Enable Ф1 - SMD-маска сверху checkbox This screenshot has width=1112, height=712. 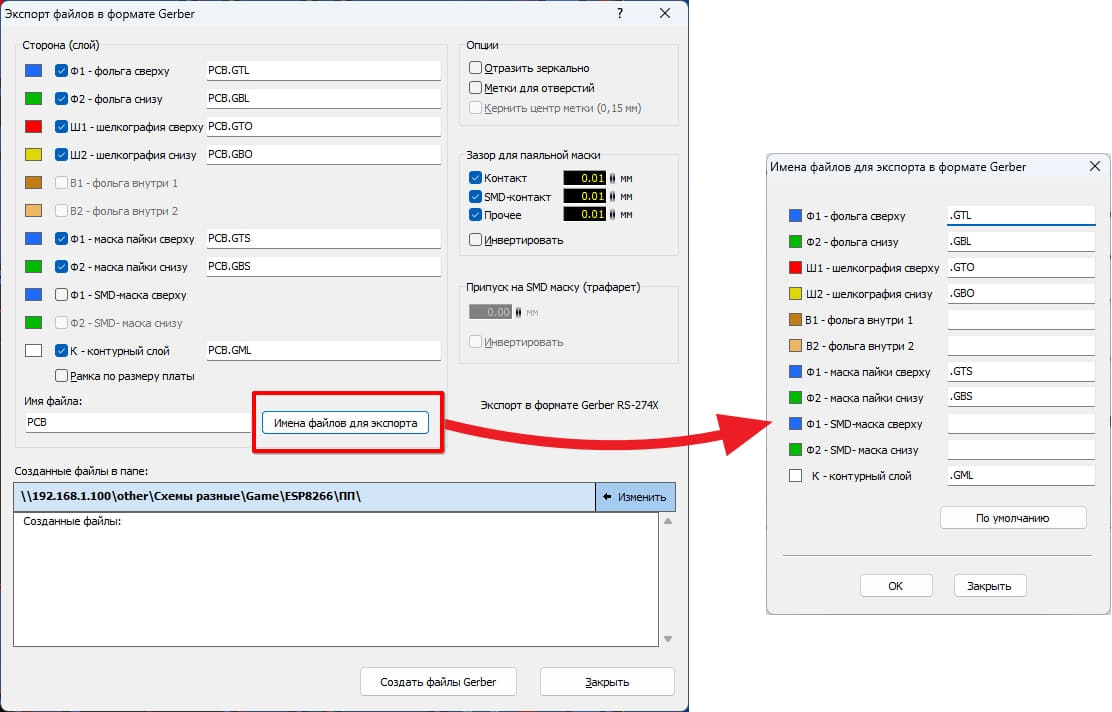pyautogui.click(x=62, y=294)
